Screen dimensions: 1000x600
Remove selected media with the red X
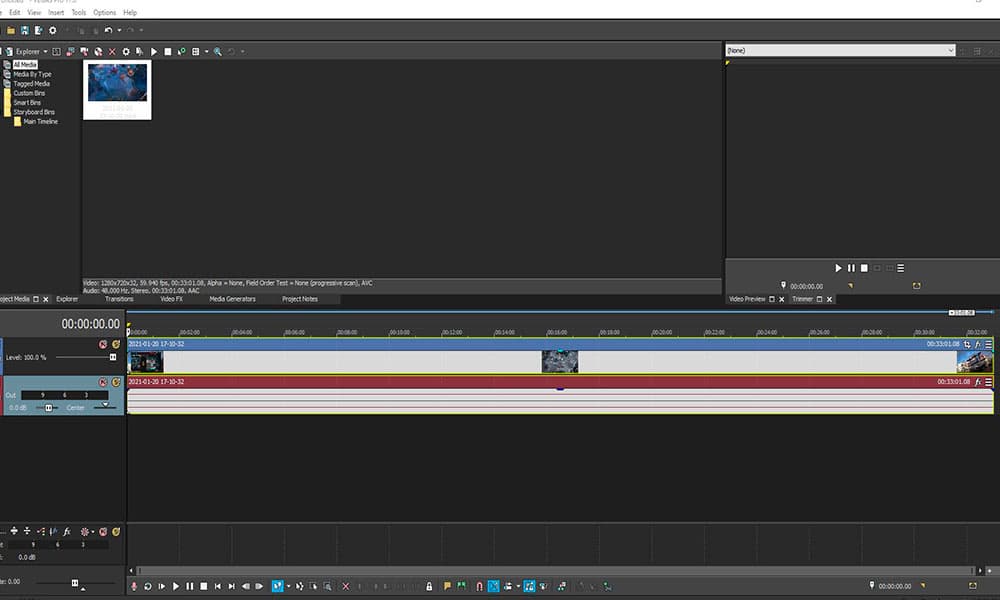pos(112,52)
